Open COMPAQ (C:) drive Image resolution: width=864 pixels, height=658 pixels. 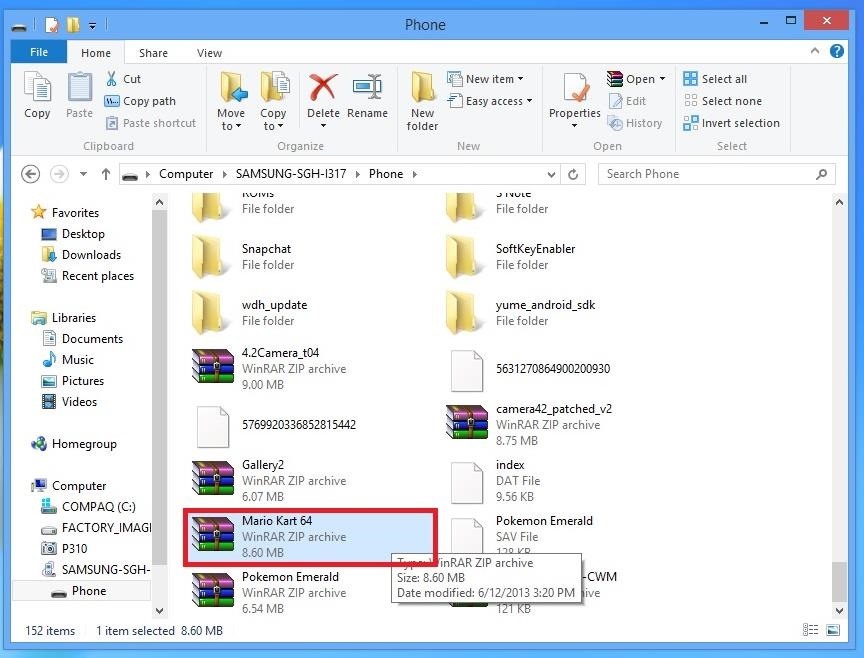(88, 506)
